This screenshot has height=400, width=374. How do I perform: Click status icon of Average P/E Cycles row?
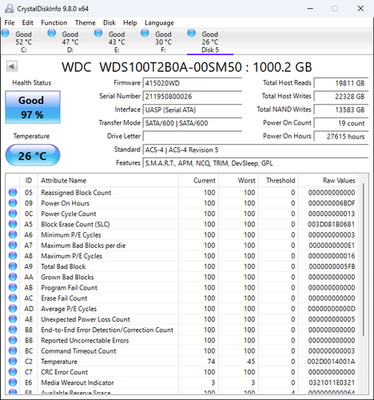(x=13, y=309)
